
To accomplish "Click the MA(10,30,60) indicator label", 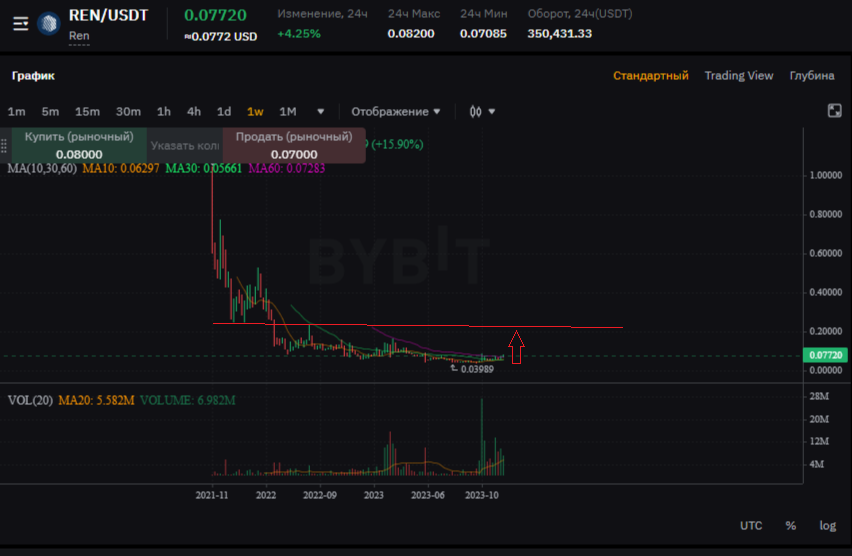I will 42,168.
